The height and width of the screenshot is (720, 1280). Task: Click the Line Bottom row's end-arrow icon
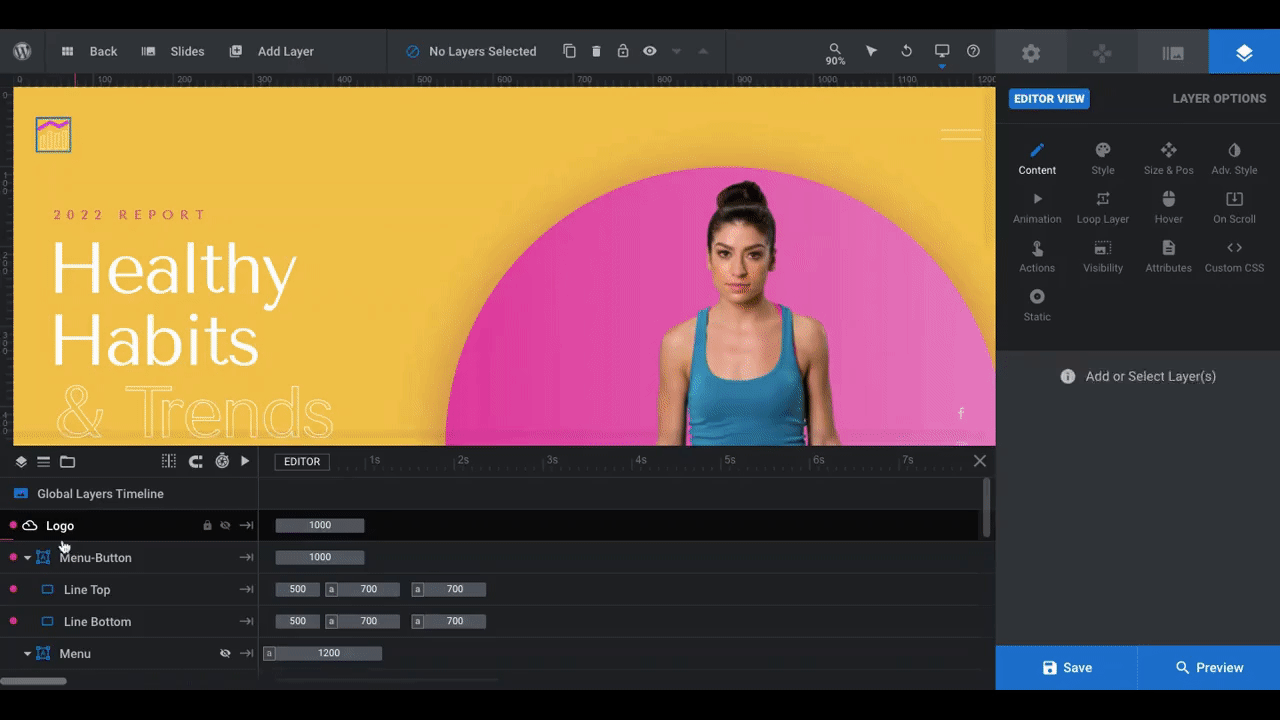pos(246,622)
